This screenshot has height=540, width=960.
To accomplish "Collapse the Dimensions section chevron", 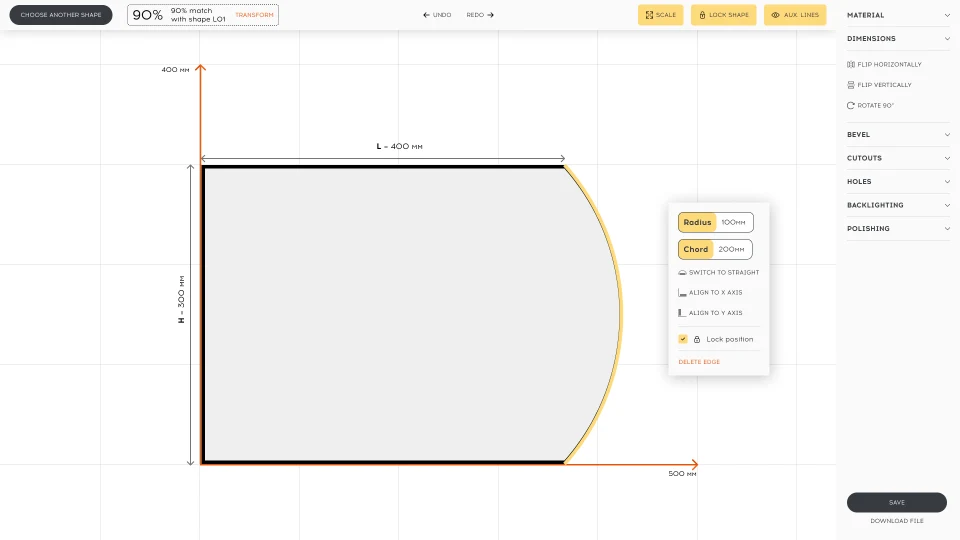I will coord(947,39).
